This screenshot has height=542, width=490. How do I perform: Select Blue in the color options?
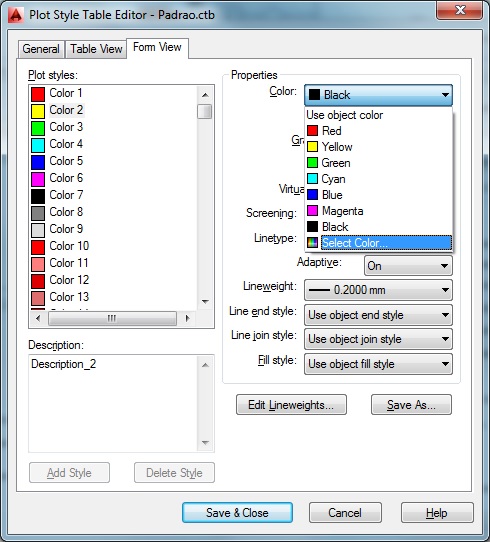click(379, 195)
